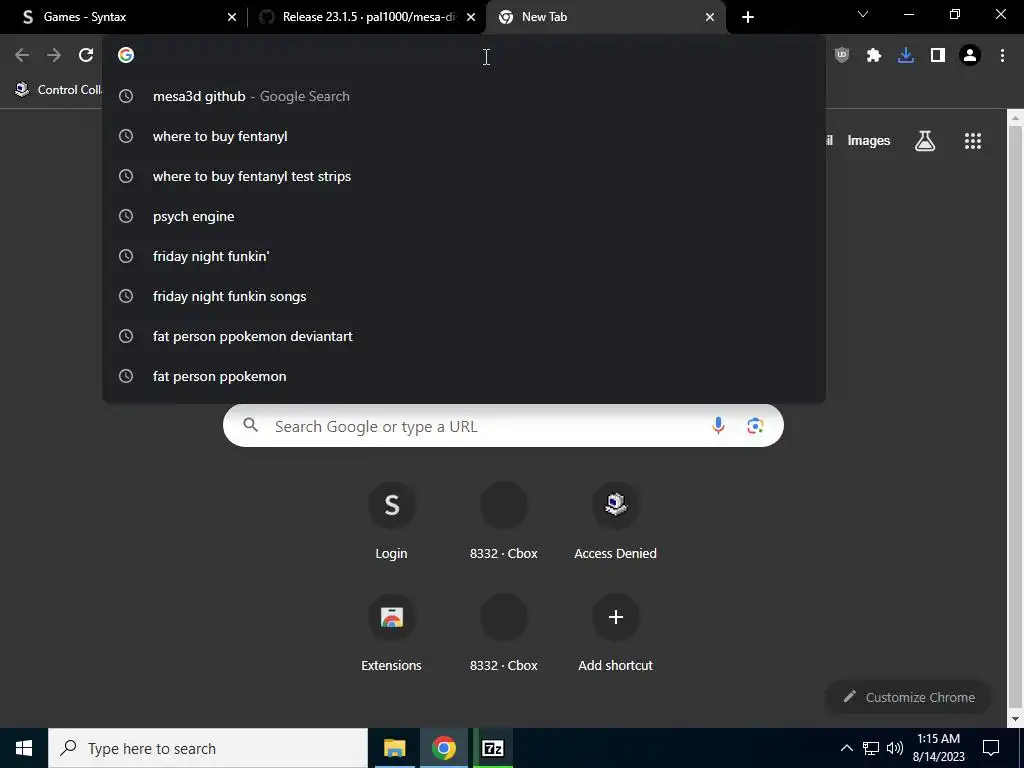This screenshot has height=768, width=1024.
Task: Open the uBlock Origin shield extension
Action: (x=842, y=56)
